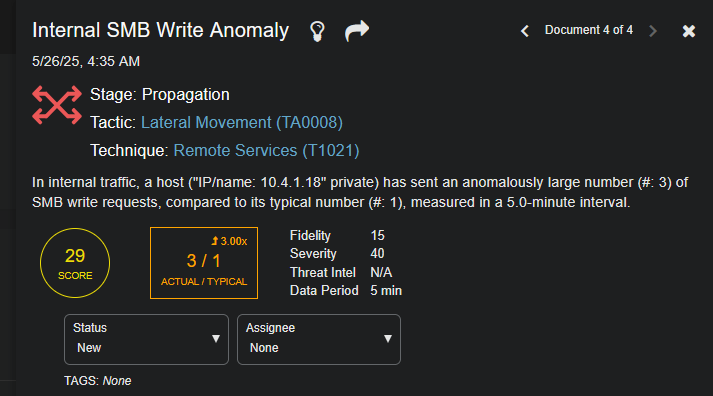Screen dimensions: 713x396
Task: Open Remote Services (T1021) link
Action: [x=266, y=150]
